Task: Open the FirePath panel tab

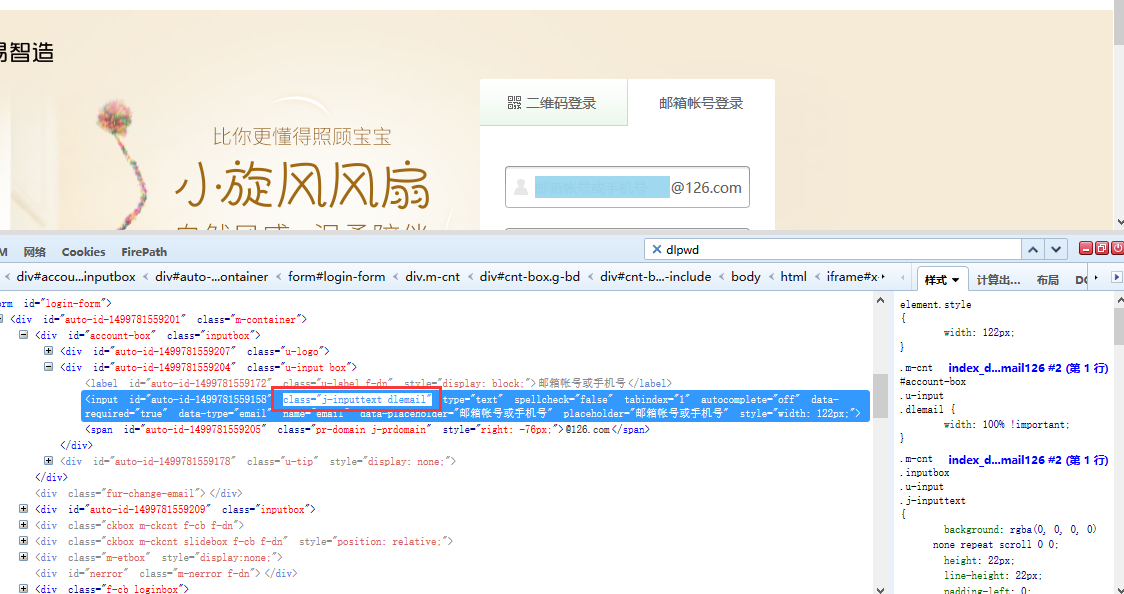Action: (144, 252)
